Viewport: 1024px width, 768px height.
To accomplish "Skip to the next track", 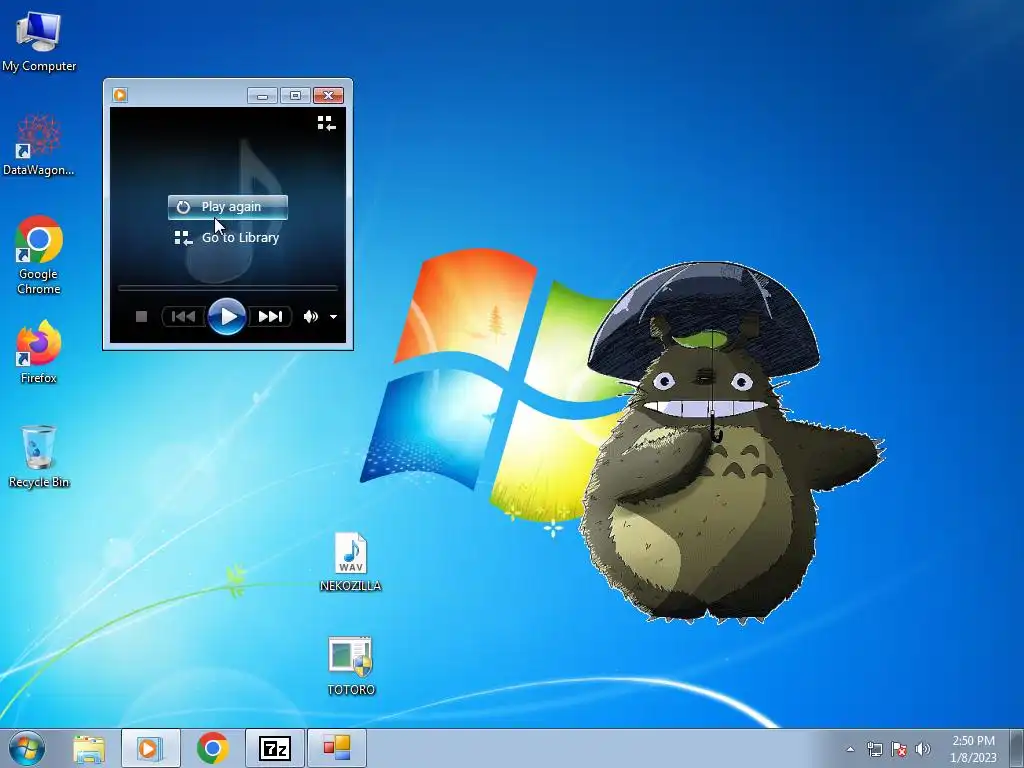I will pos(270,317).
